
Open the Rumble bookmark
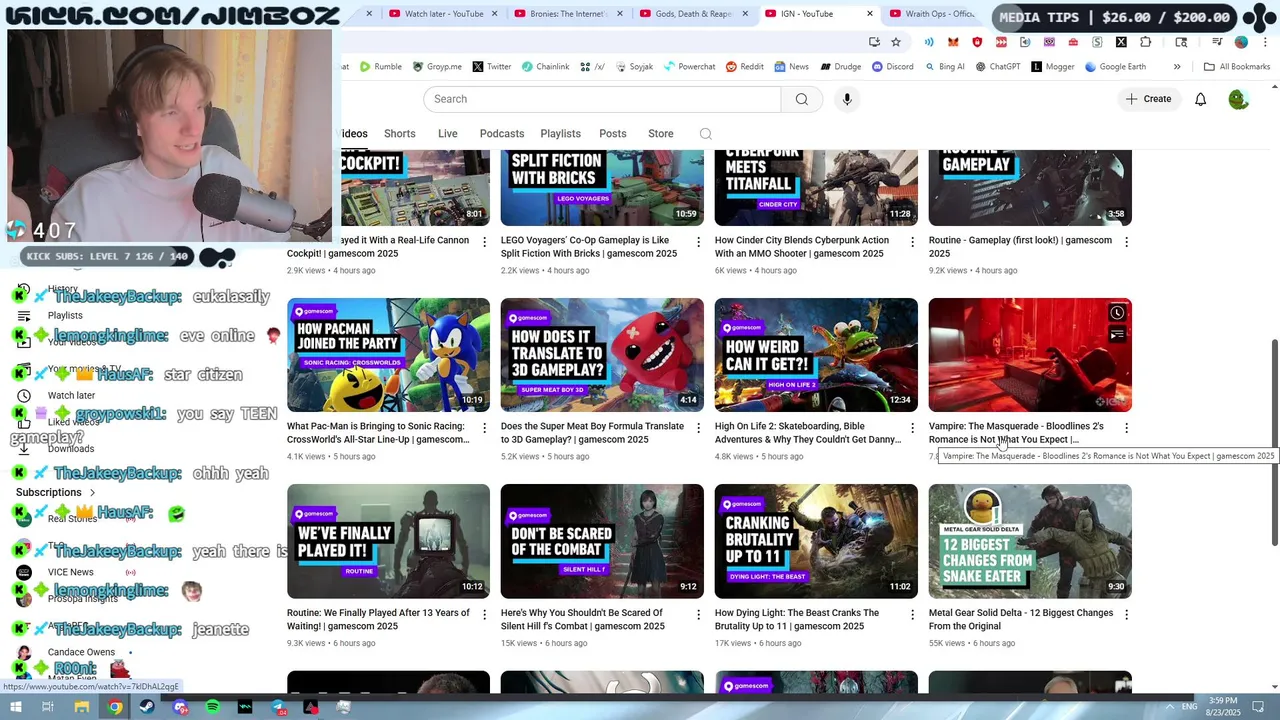(x=381, y=67)
